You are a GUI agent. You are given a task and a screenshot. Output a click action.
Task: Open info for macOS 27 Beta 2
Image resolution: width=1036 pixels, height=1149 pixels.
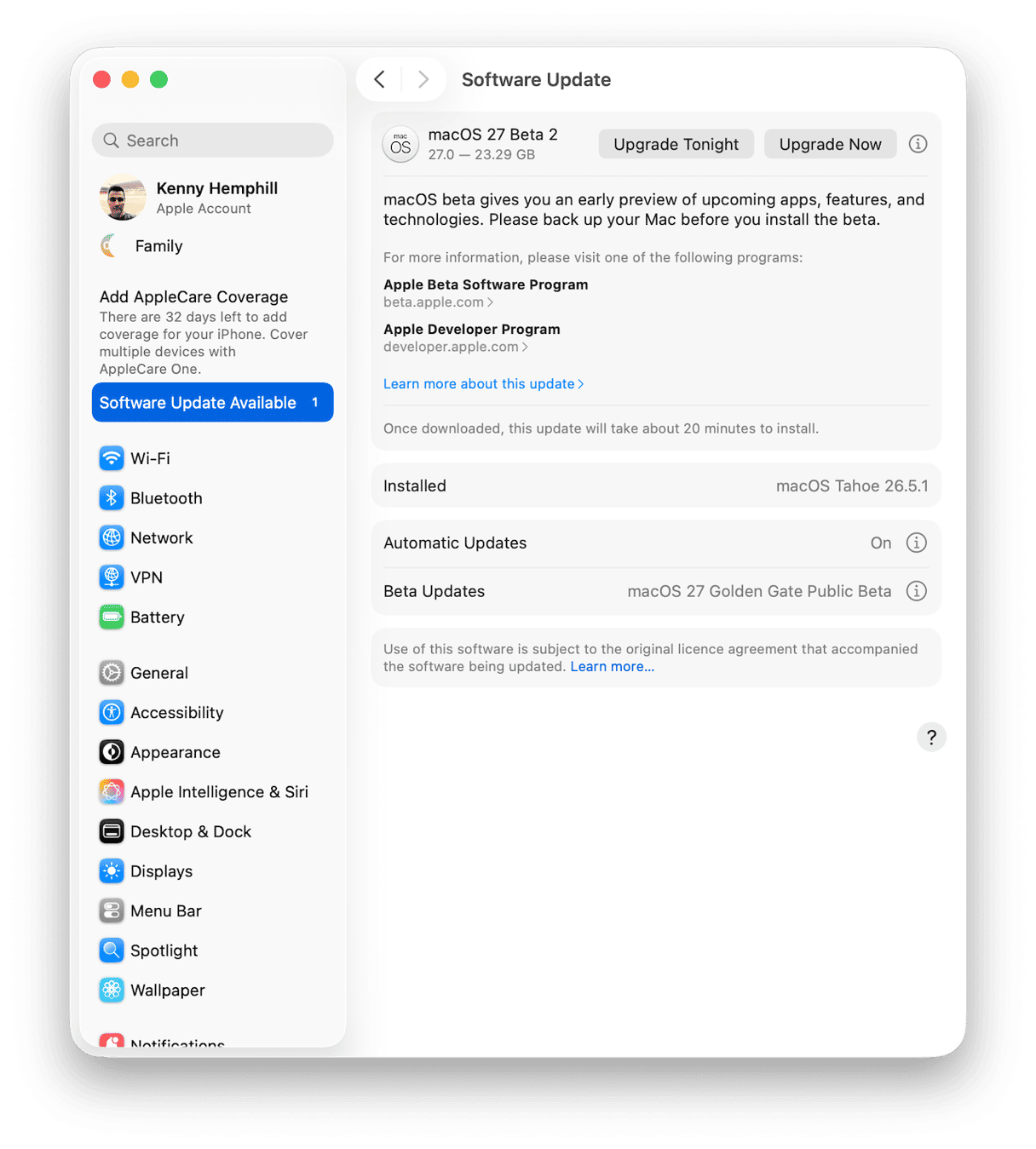[918, 144]
